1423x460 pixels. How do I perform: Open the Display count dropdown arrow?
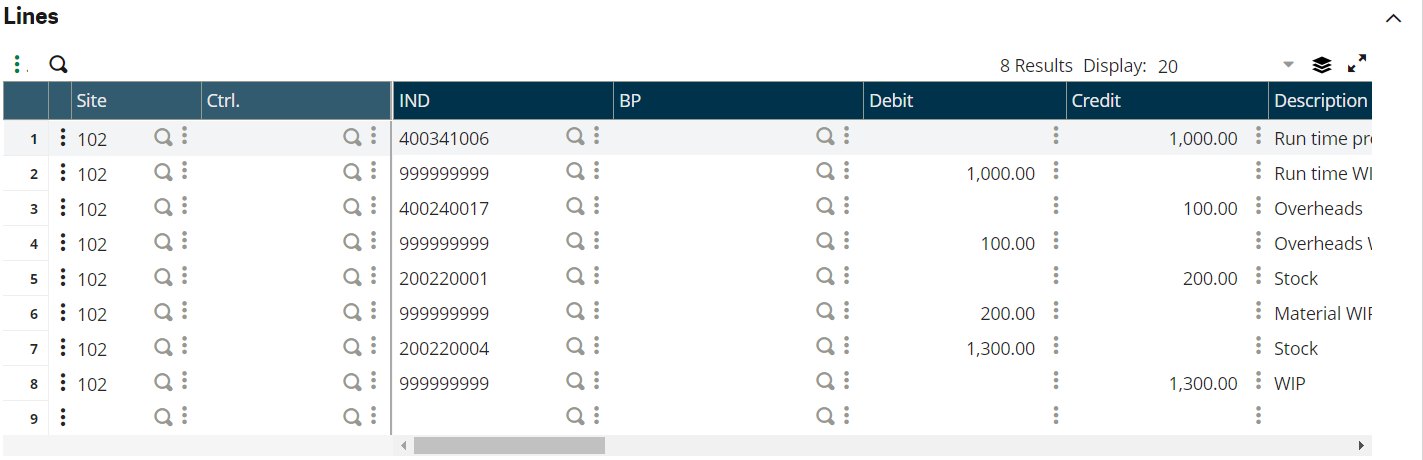tap(1289, 65)
